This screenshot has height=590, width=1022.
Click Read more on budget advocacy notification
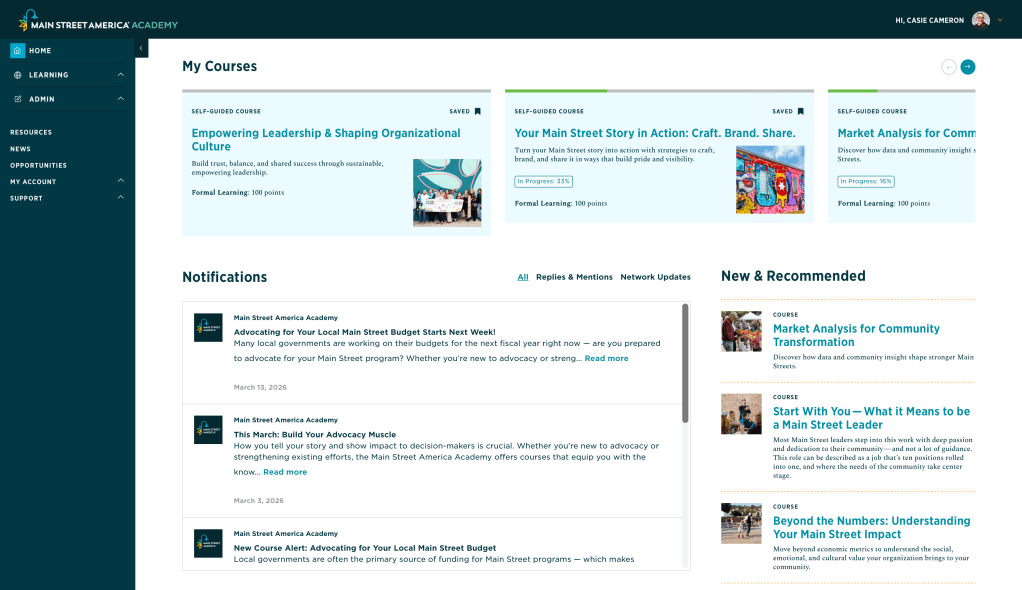coord(606,358)
